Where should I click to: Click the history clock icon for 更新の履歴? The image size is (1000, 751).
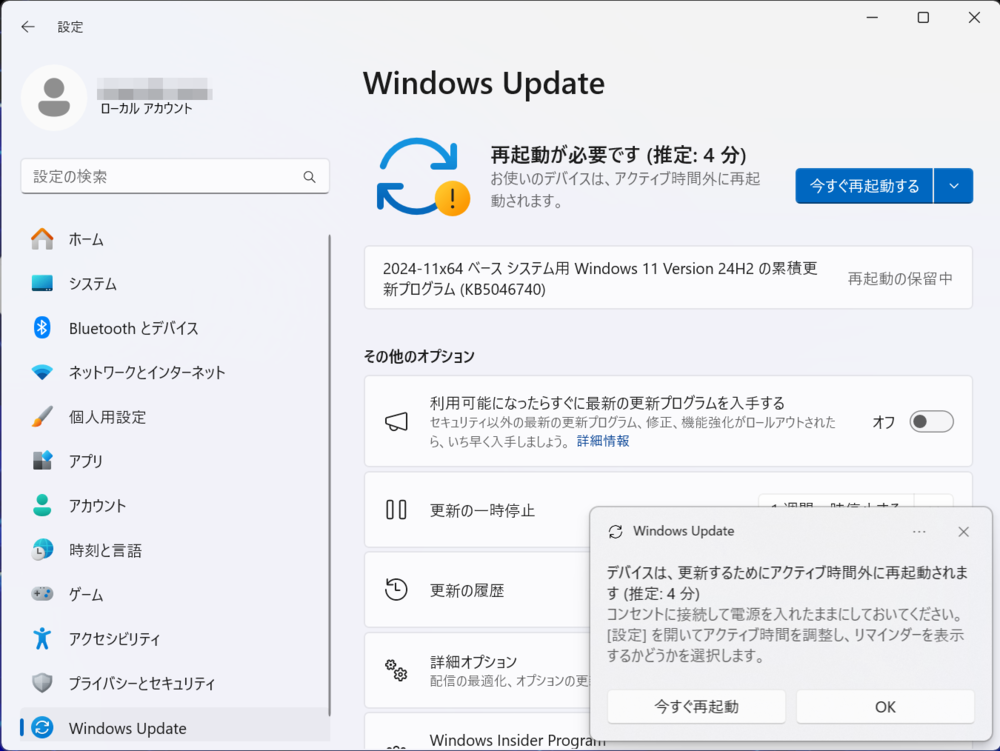click(x=396, y=589)
